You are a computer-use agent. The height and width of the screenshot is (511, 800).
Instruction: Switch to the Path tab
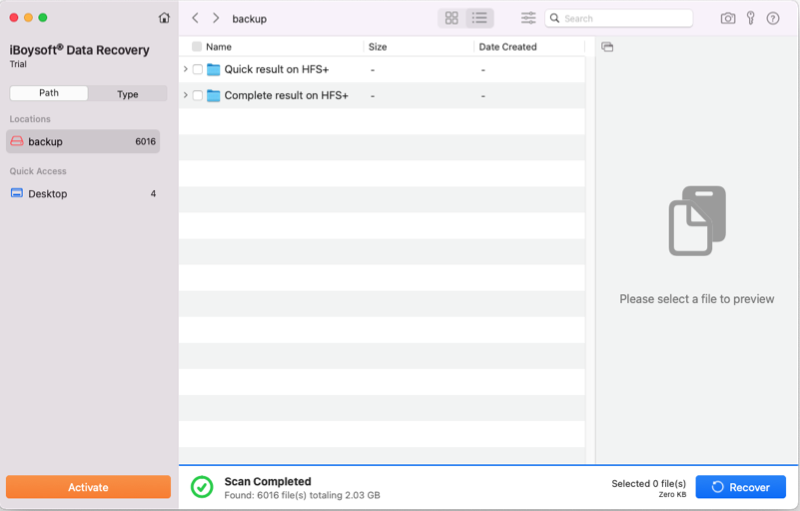49,94
